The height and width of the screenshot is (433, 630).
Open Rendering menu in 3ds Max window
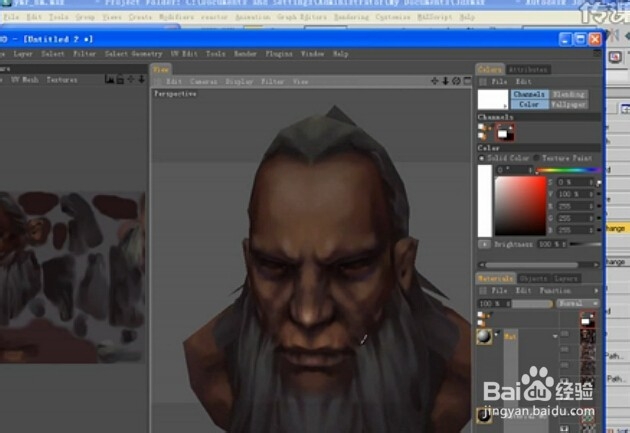click(352, 17)
